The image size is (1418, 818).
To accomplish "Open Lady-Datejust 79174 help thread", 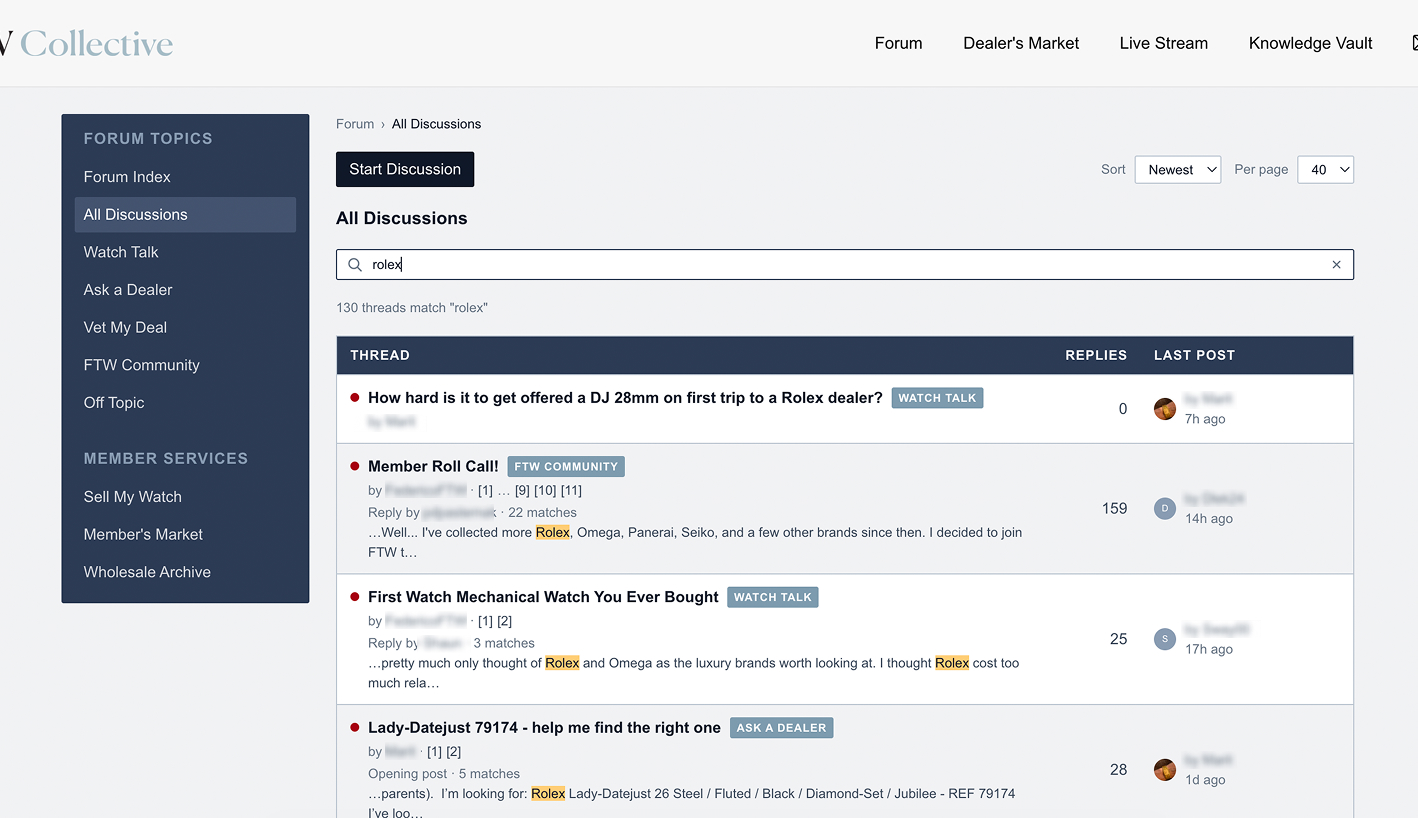I will (x=544, y=728).
